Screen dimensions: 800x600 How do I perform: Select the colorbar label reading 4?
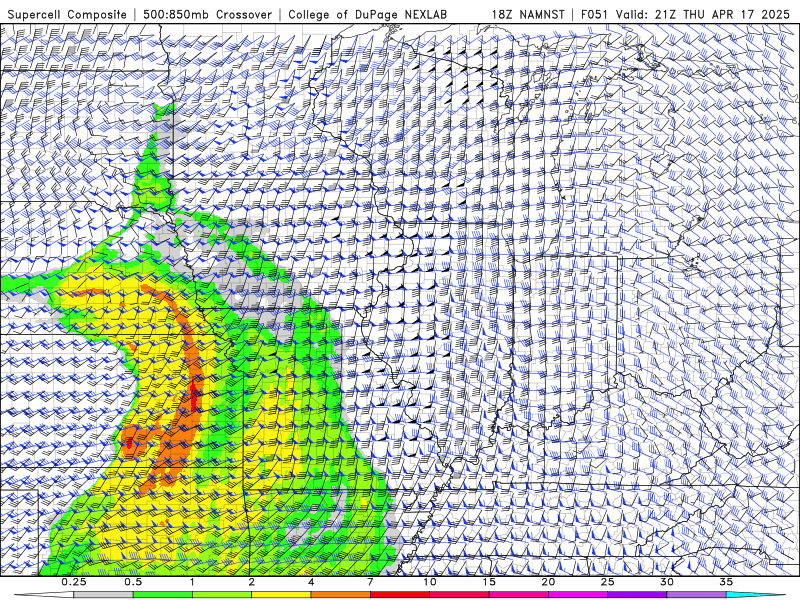pos(311,582)
